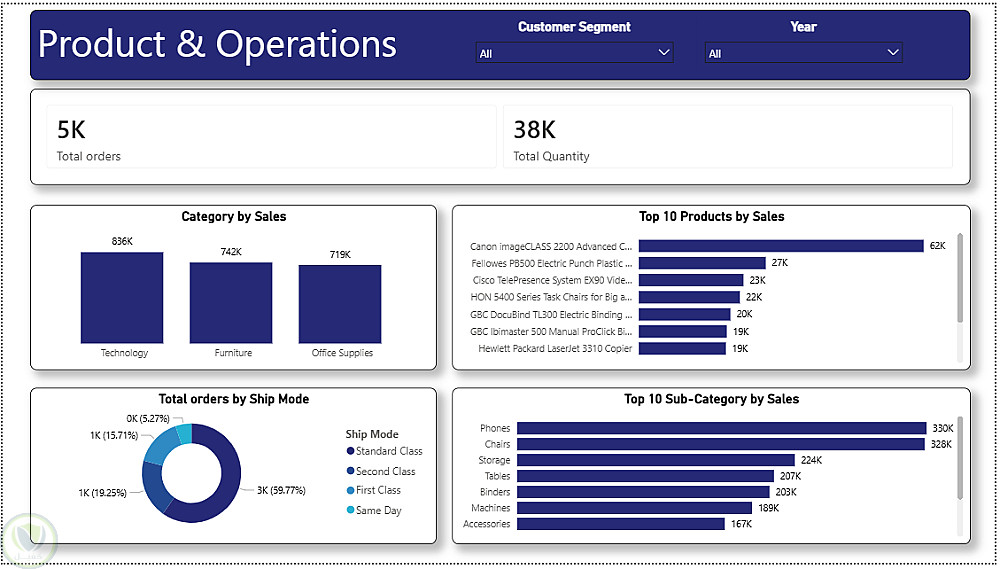Click the 1K (19.25%) donut label
Screen dimensions: 1000x569
tap(102, 492)
